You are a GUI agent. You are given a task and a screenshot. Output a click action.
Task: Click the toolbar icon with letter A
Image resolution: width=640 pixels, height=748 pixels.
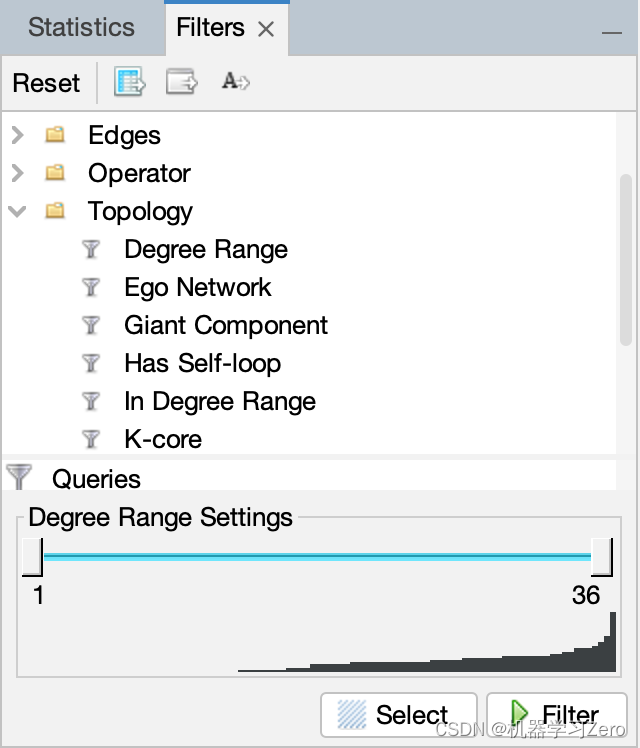235,82
